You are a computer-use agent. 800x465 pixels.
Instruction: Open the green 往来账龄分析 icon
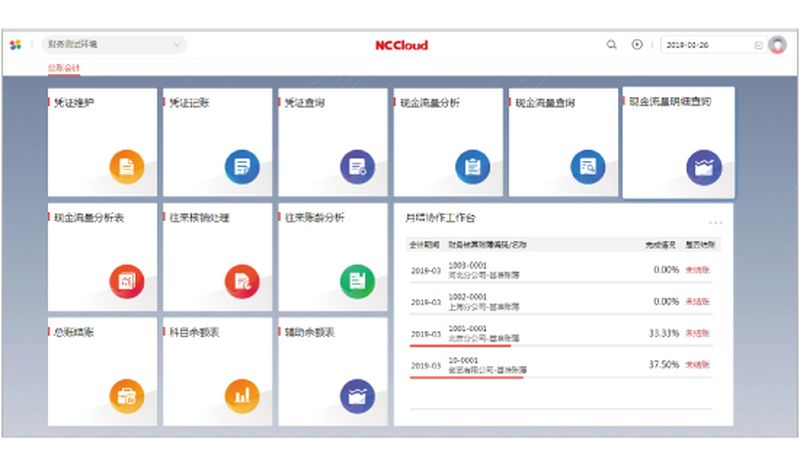click(x=356, y=281)
